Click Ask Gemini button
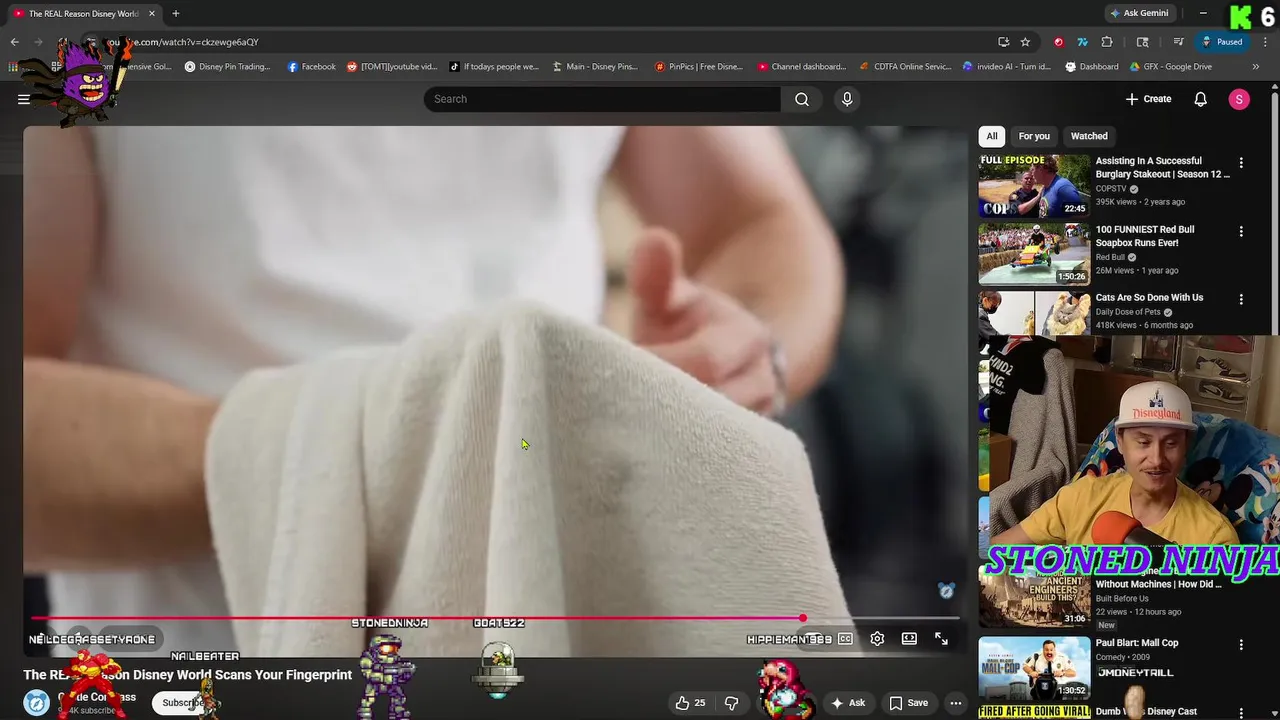 1138,13
